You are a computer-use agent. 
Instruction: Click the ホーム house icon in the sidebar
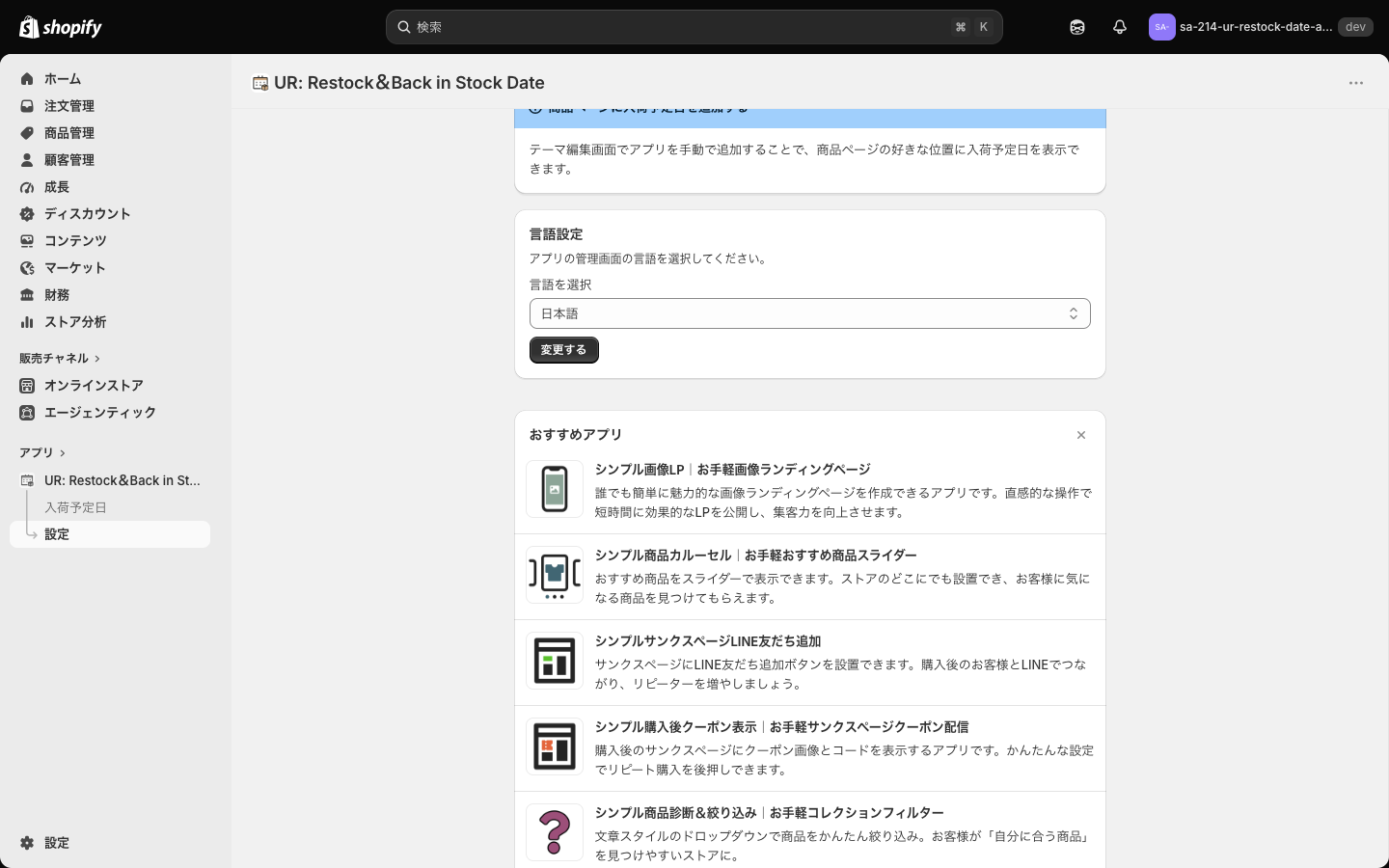27,79
